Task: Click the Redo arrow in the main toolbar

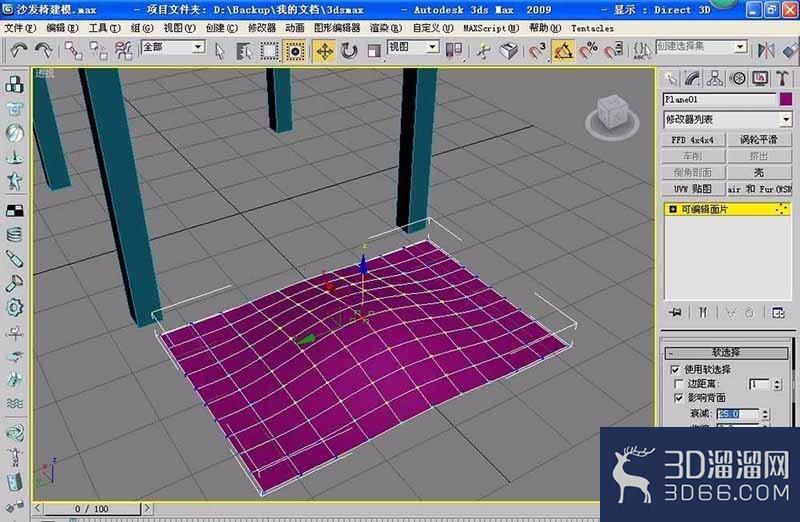Action: point(43,50)
